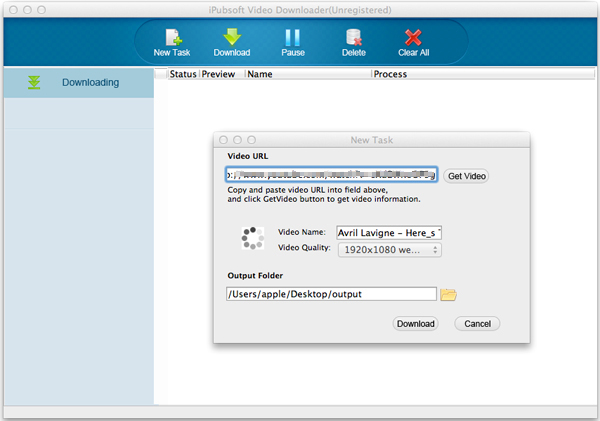Viewport: 600px width, 421px height.
Task: Click the Preview column header
Action: 221,74
